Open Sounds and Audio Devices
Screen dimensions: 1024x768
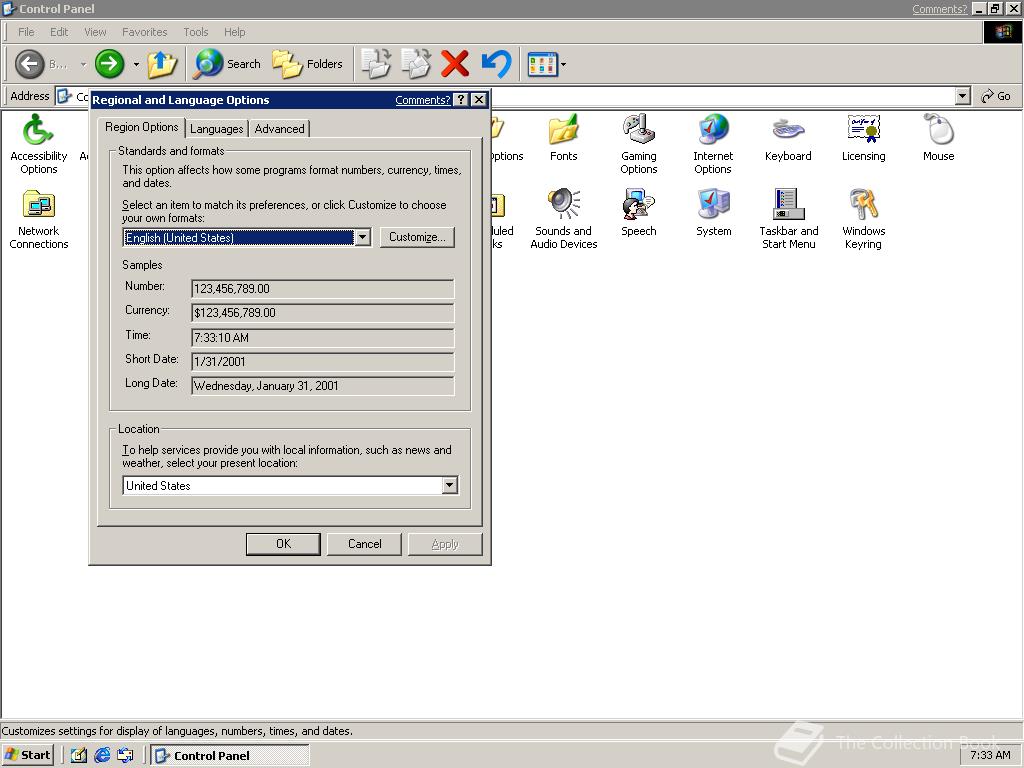[x=564, y=219]
